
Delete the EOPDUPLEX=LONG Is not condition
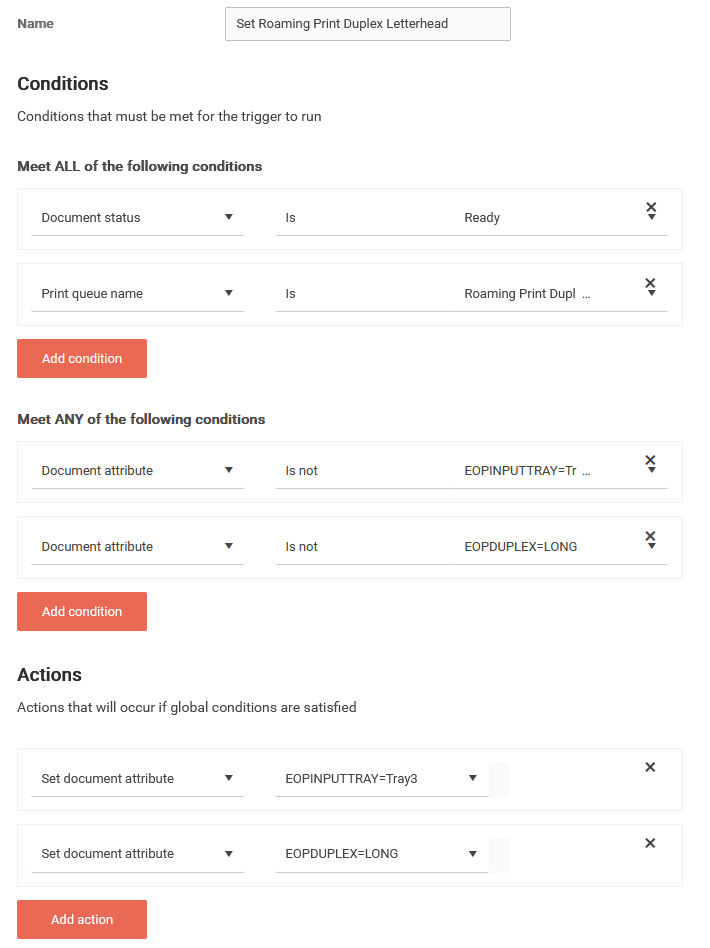[650, 536]
